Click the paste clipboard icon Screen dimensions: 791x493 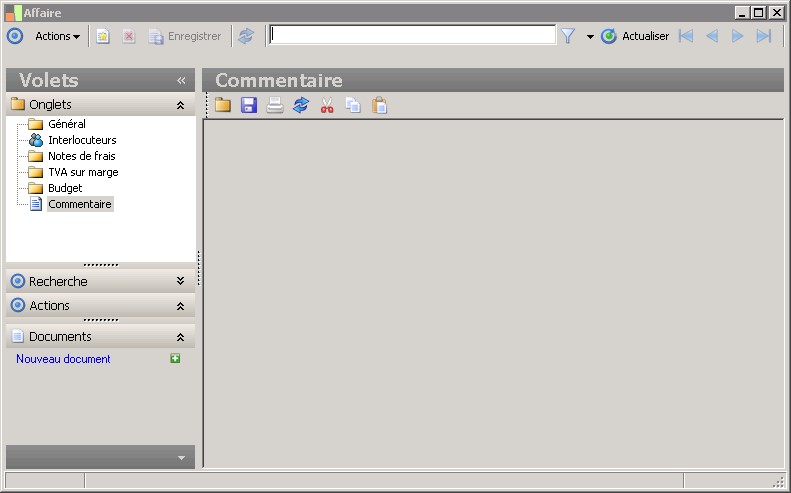(x=379, y=105)
